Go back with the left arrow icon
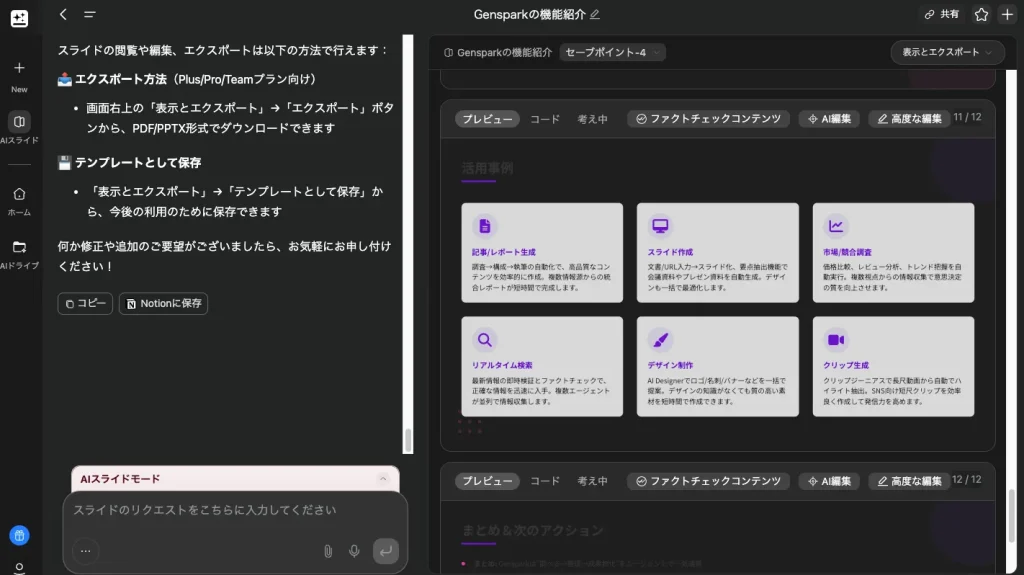 (63, 14)
